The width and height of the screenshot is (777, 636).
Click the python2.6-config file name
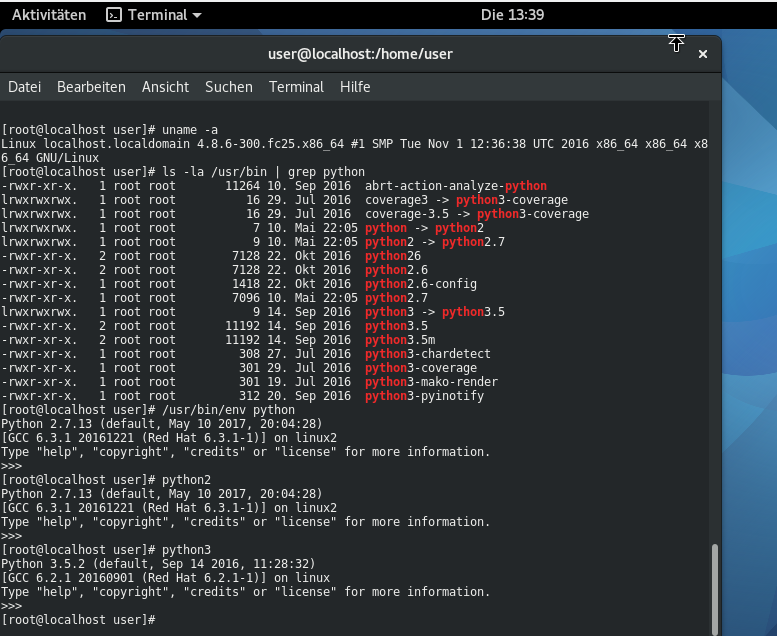(x=421, y=284)
